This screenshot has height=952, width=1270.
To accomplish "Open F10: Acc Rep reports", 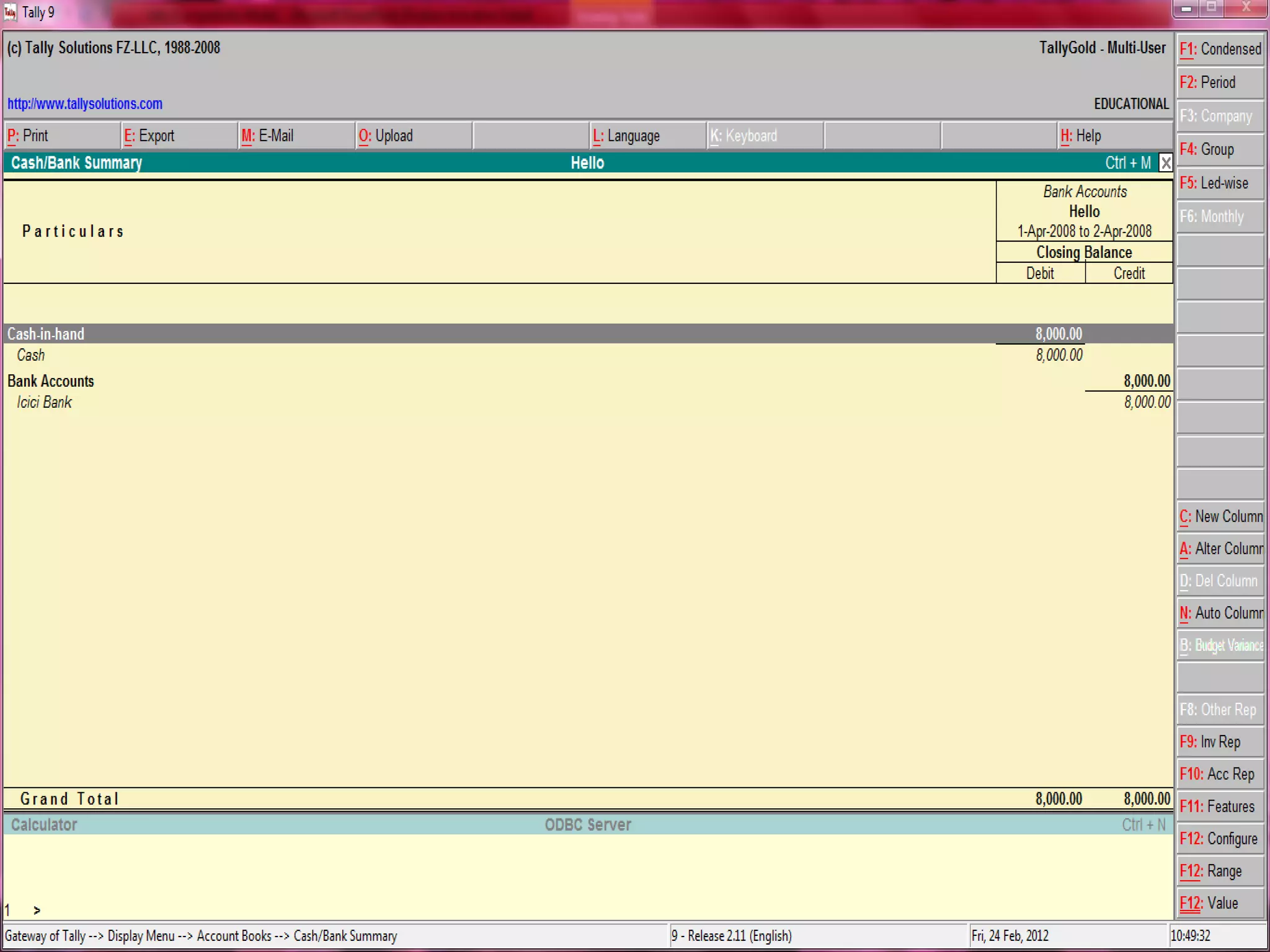I will coord(1220,774).
